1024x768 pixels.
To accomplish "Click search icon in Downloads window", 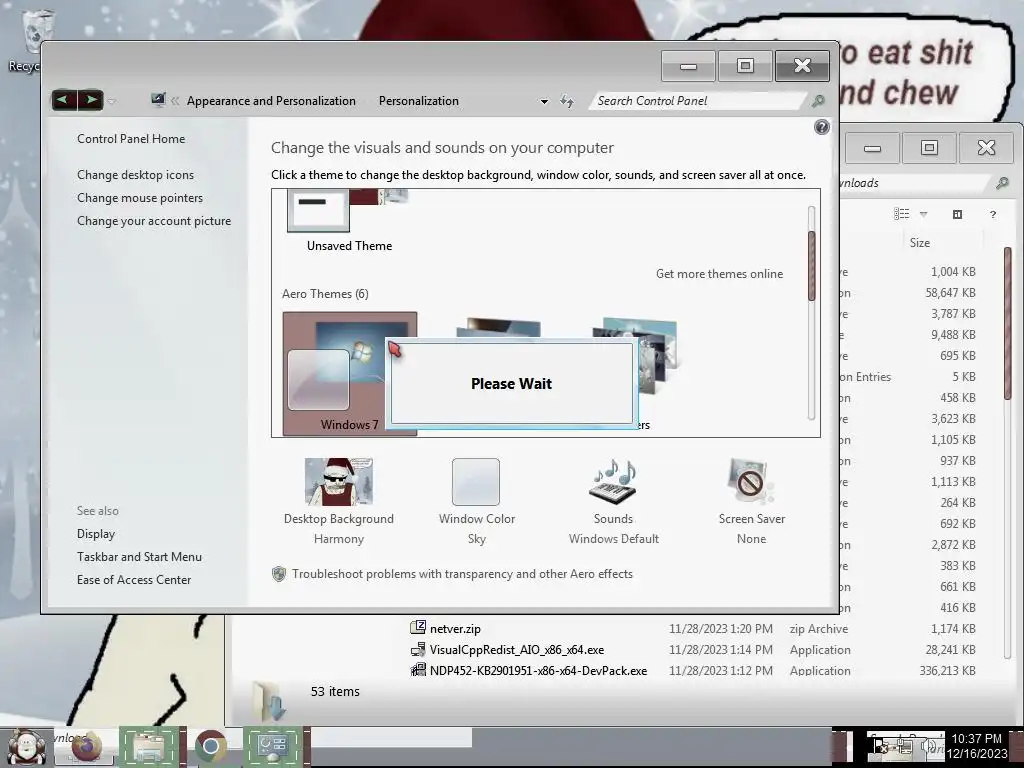I will [x=1002, y=183].
